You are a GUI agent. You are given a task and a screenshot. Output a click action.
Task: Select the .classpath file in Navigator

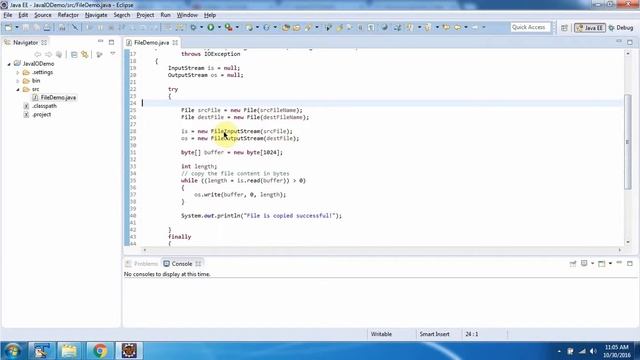[44, 106]
